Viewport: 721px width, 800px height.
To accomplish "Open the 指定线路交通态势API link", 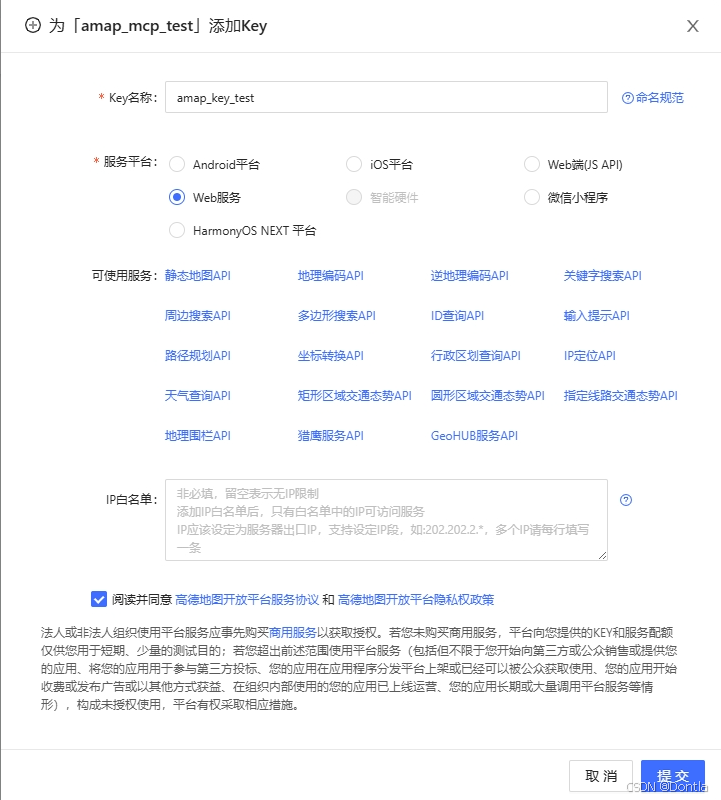I will coord(620,395).
